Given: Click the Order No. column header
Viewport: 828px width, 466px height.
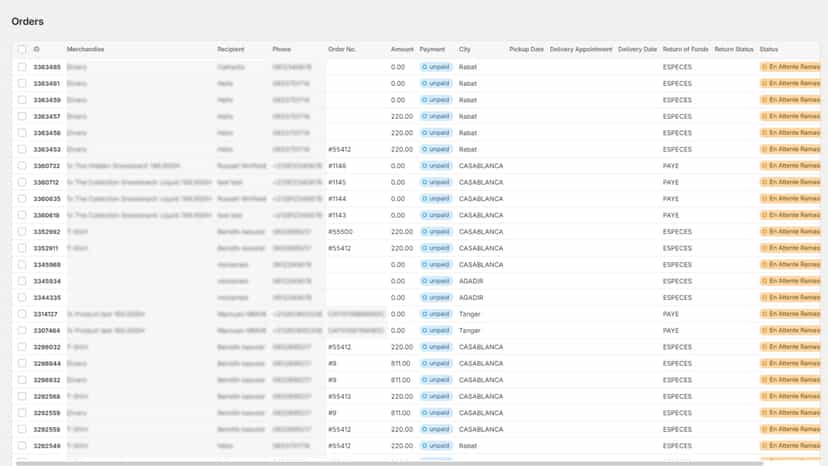Looking at the screenshot, I should tap(342, 49).
